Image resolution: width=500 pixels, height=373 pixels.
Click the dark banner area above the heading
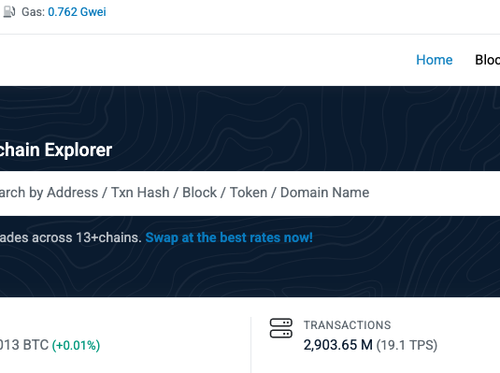coord(250,112)
